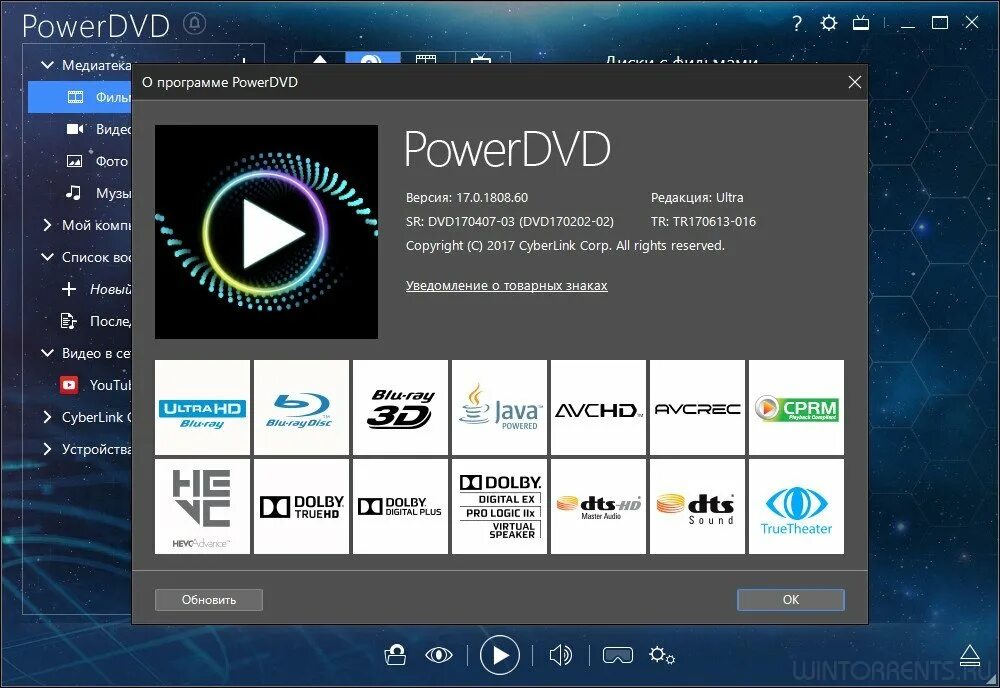This screenshot has height=688, width=1000.
Task: Collapse the Медиатека tree section
Action: [47, 65]
